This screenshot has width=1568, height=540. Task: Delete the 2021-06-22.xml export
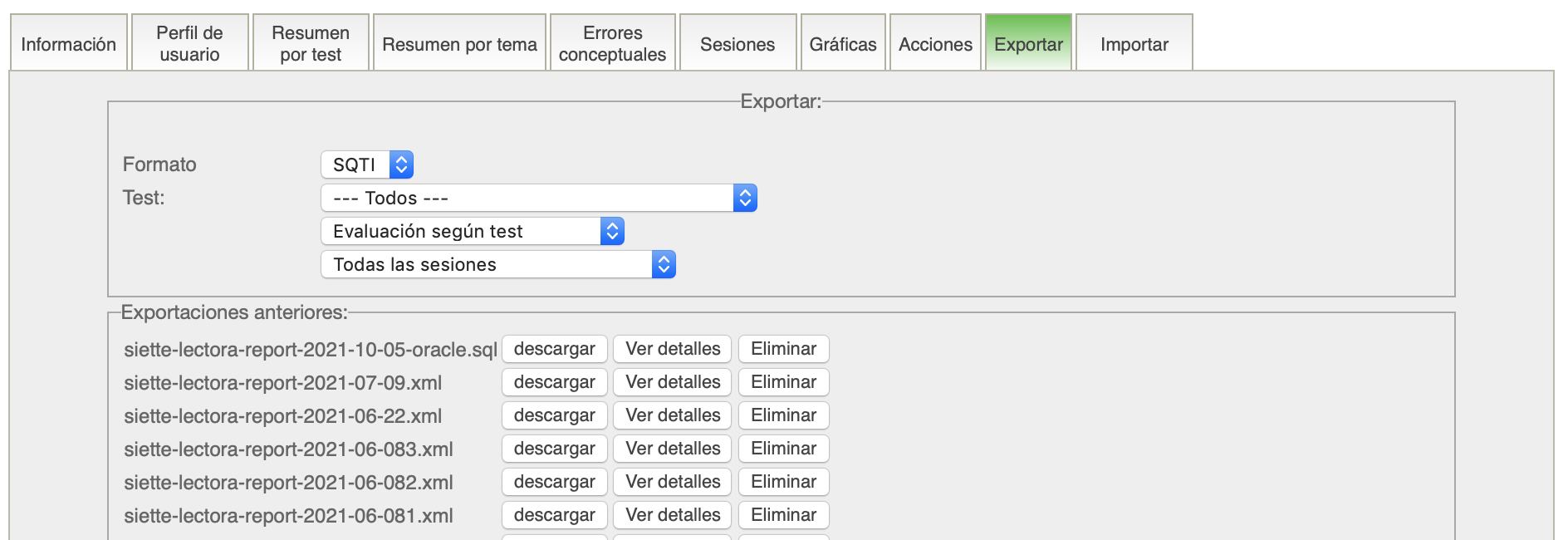[783, 415]
